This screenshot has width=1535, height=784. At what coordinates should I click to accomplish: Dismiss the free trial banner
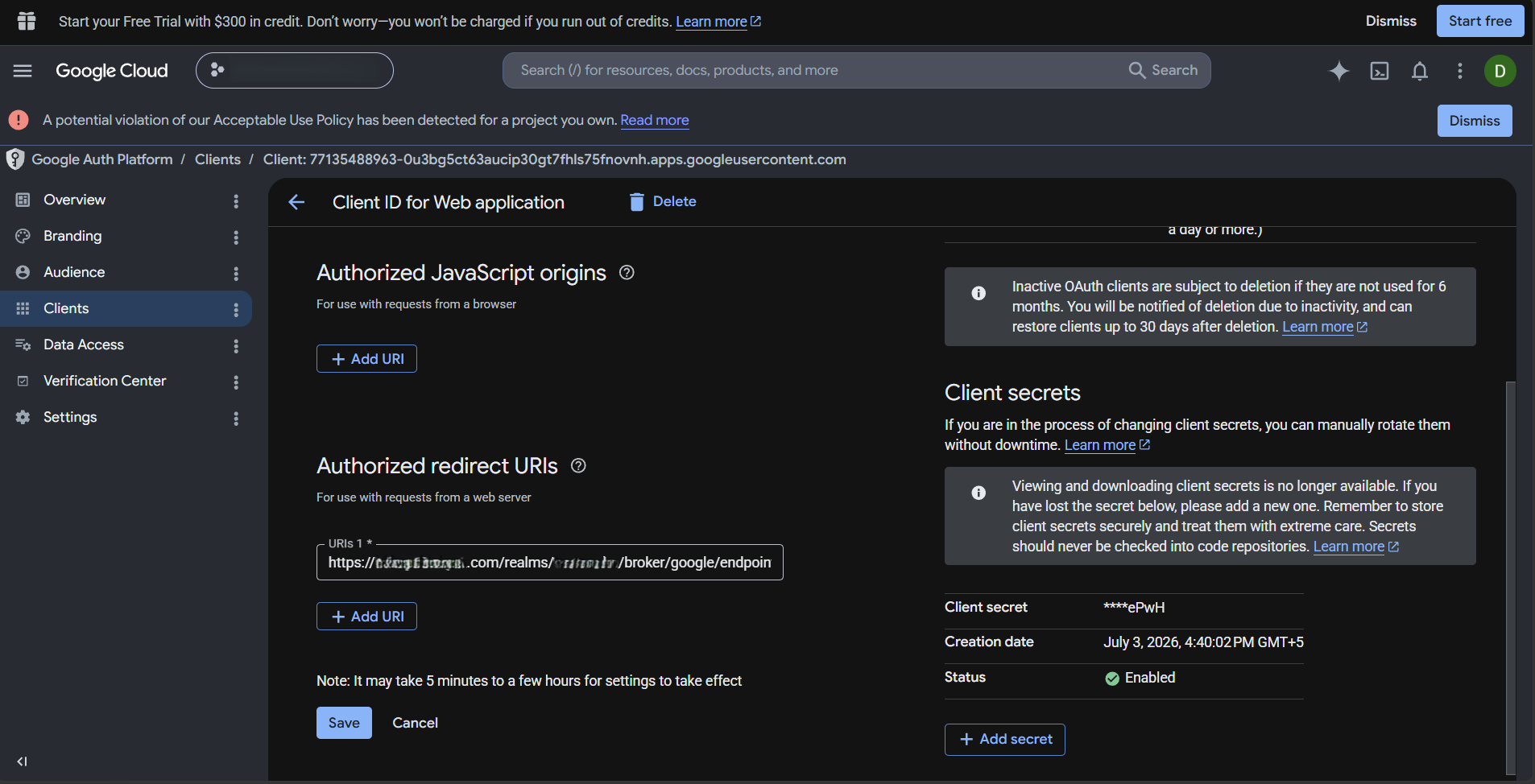tap(1391, 21)
